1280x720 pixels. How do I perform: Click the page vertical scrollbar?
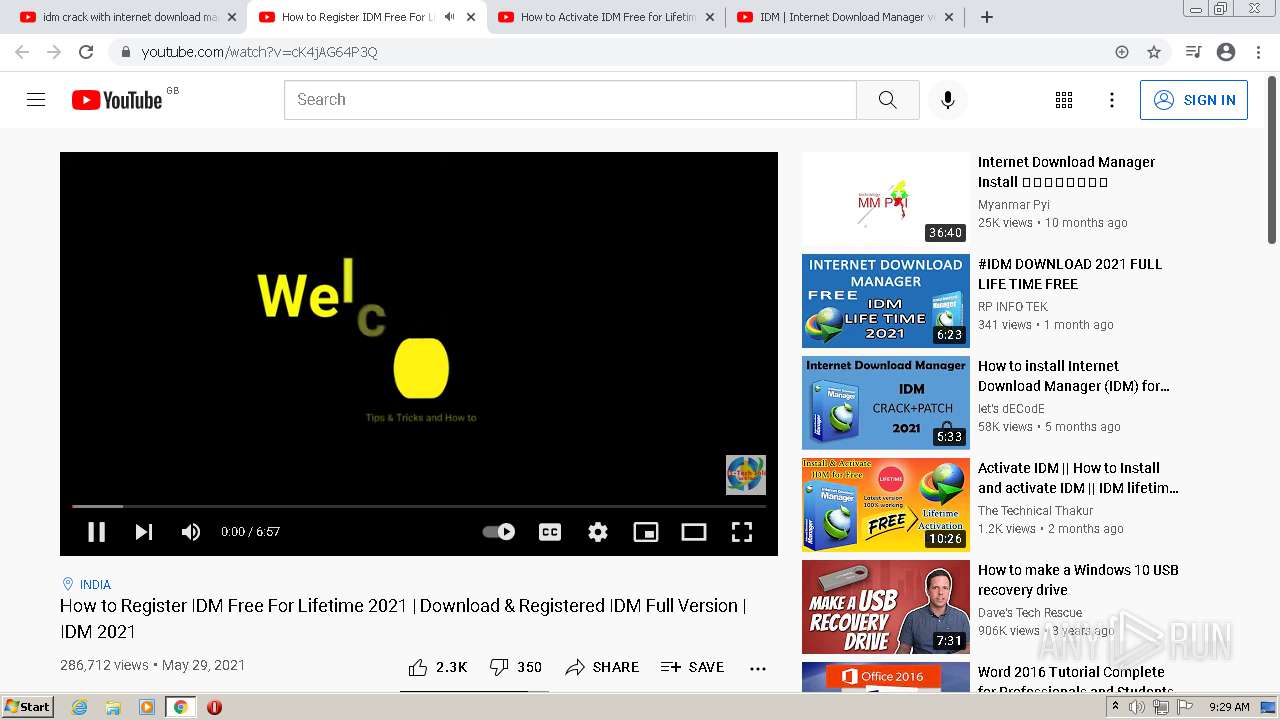point(1272,160)
